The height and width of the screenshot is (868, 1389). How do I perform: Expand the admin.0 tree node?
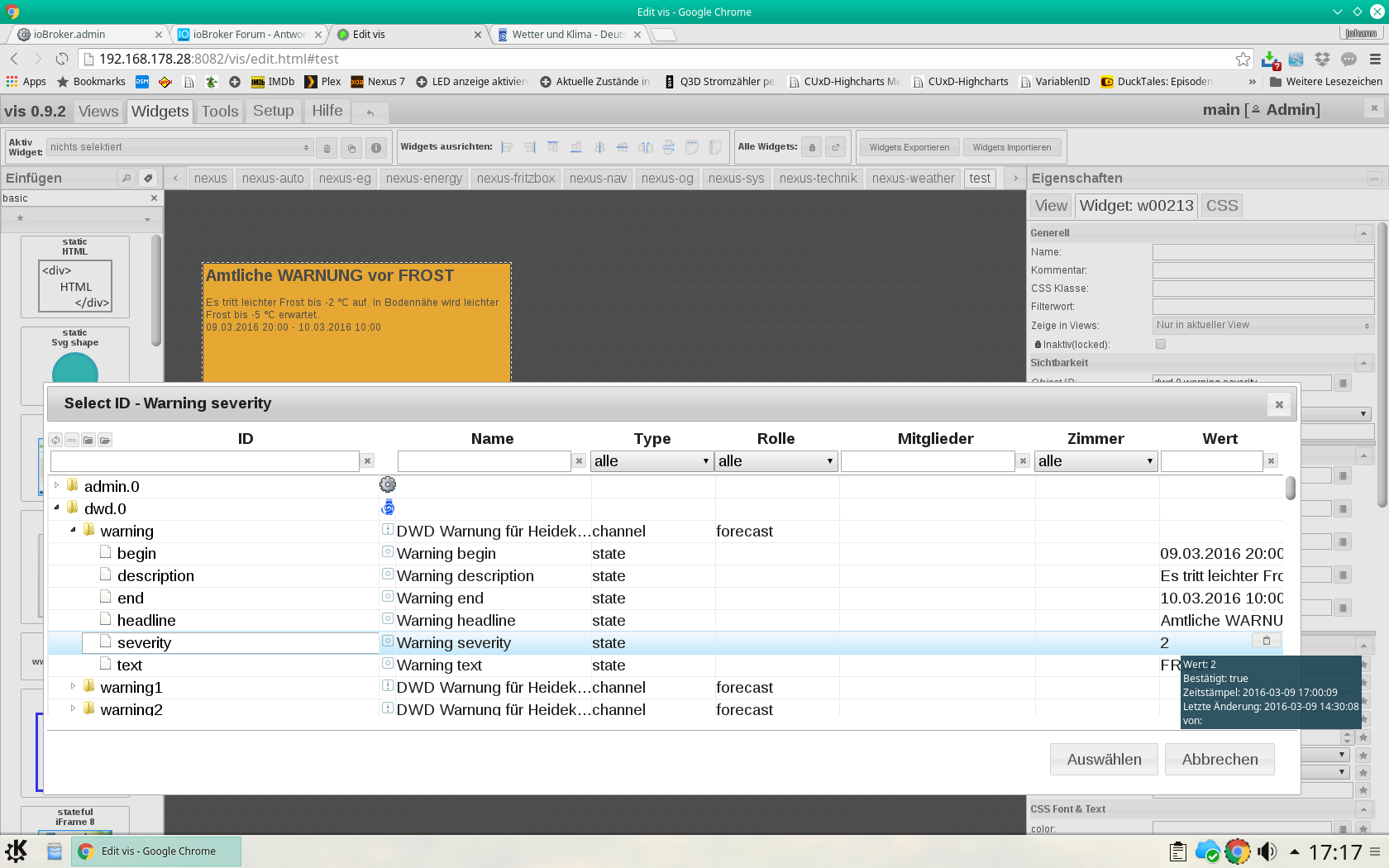tap(56, 485)
